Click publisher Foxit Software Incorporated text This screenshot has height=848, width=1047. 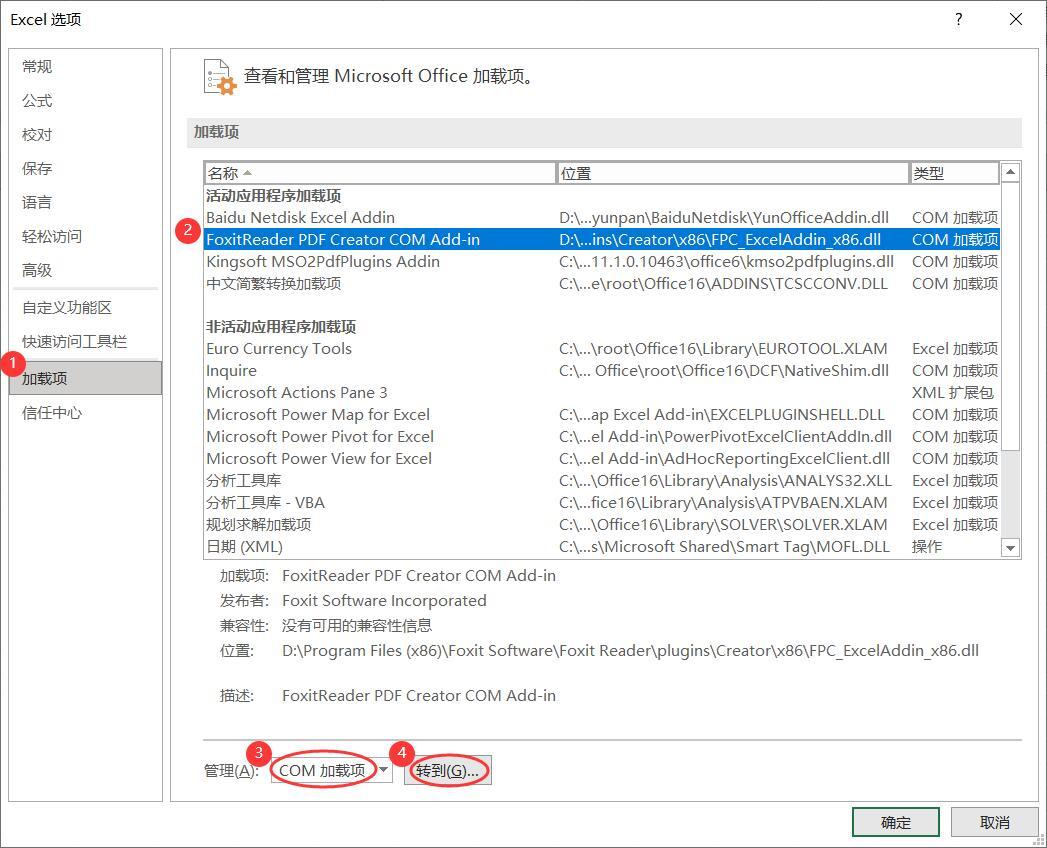(384, 600)
